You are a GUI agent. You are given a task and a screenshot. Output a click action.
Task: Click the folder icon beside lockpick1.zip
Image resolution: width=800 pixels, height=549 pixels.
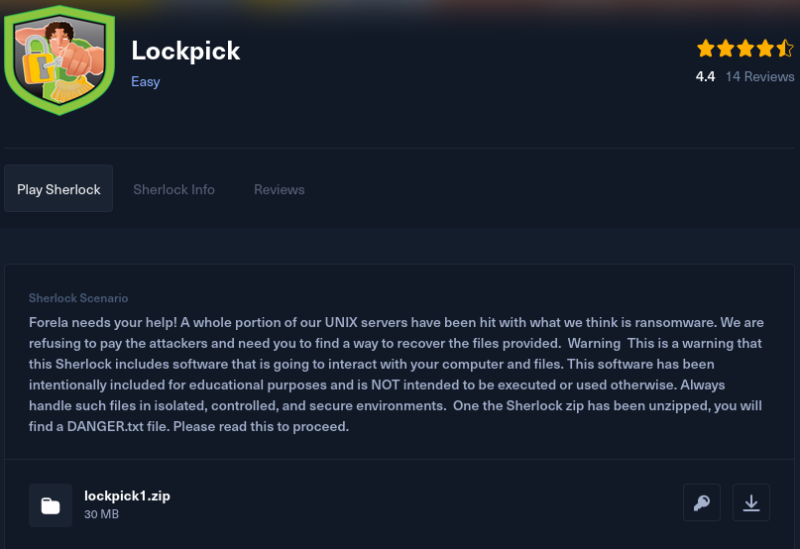(50, 505)
